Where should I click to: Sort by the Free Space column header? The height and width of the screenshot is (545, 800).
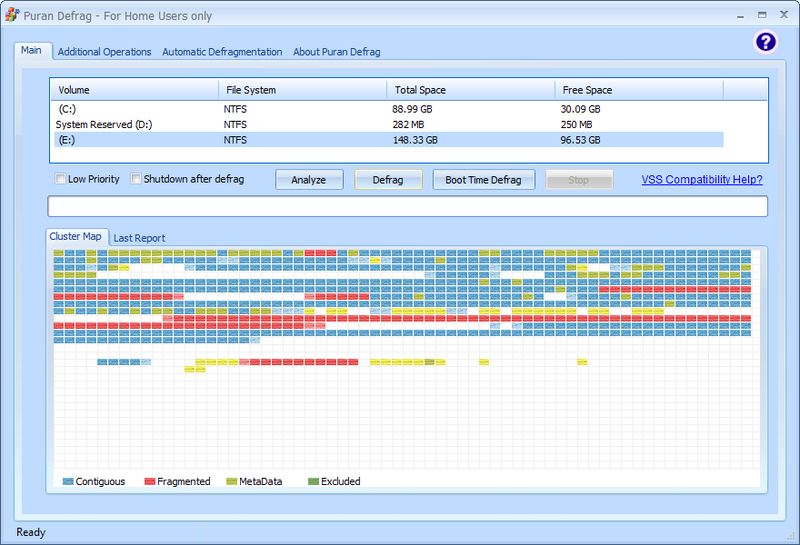click(639, 90)
